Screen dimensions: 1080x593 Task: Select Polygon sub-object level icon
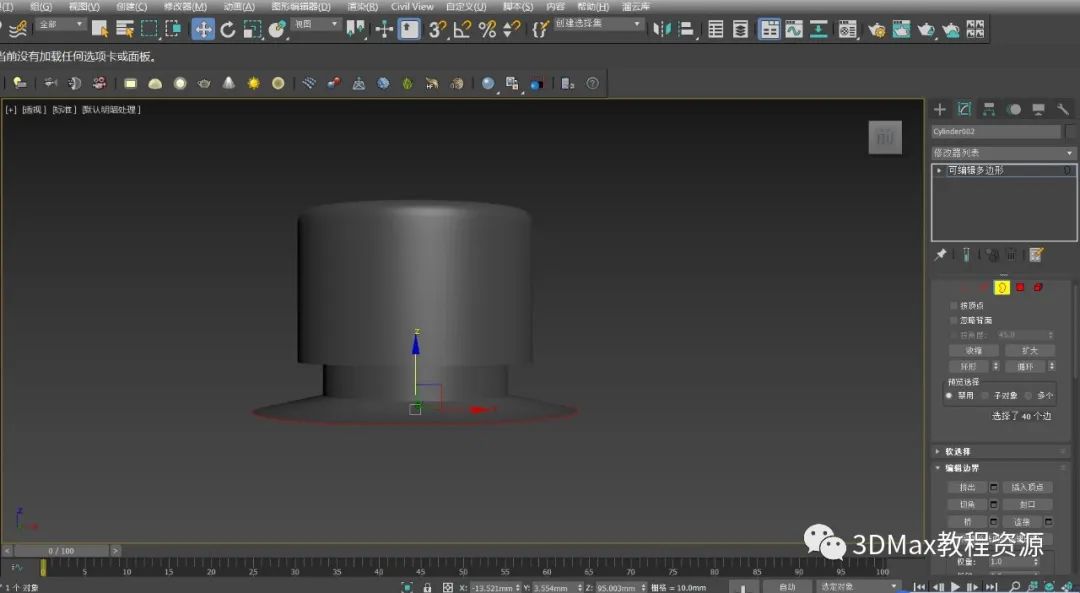pyautogui.click(x=1020, y=287)
